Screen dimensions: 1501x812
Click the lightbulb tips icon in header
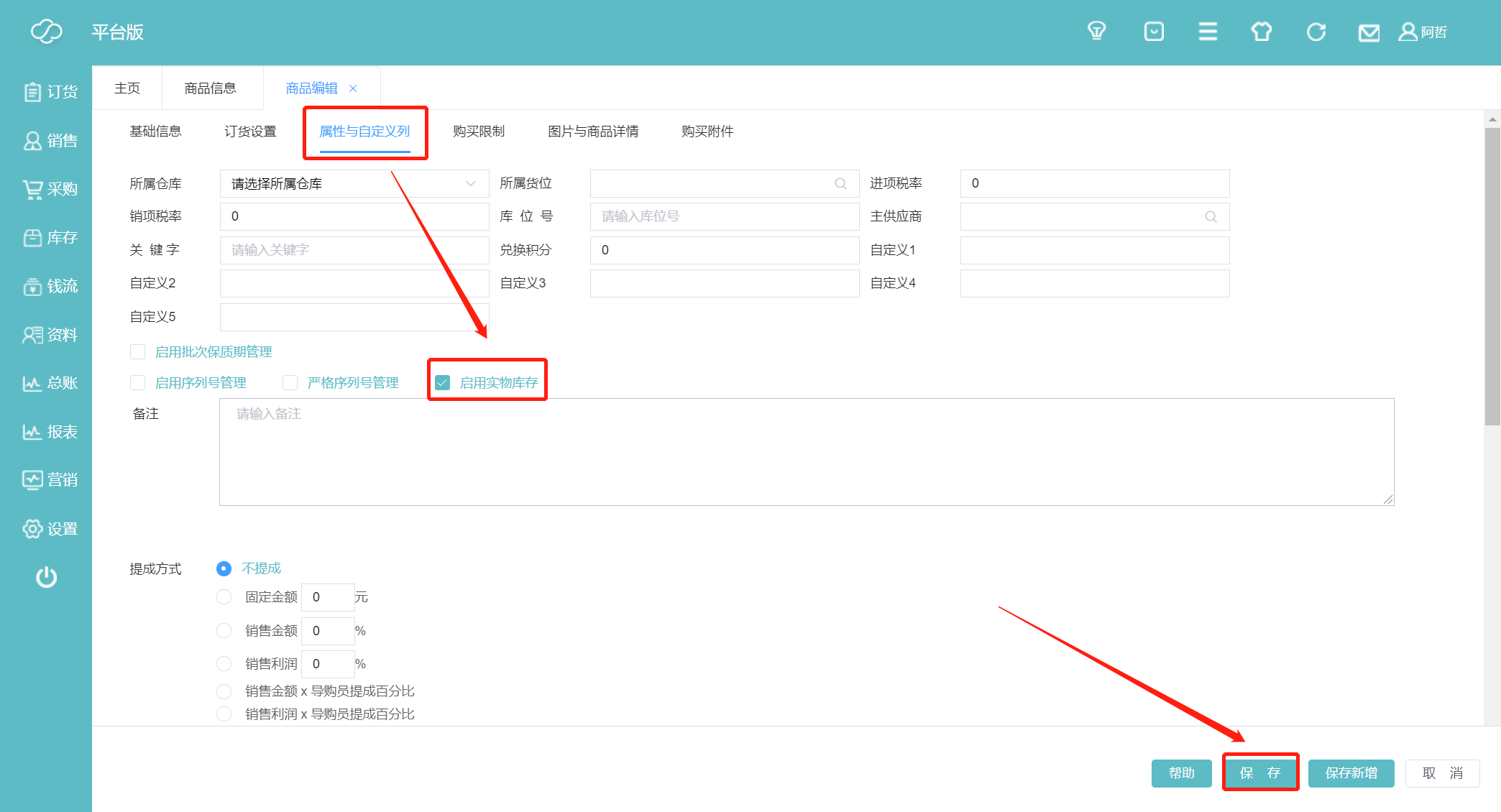(x=1096, y=32)
